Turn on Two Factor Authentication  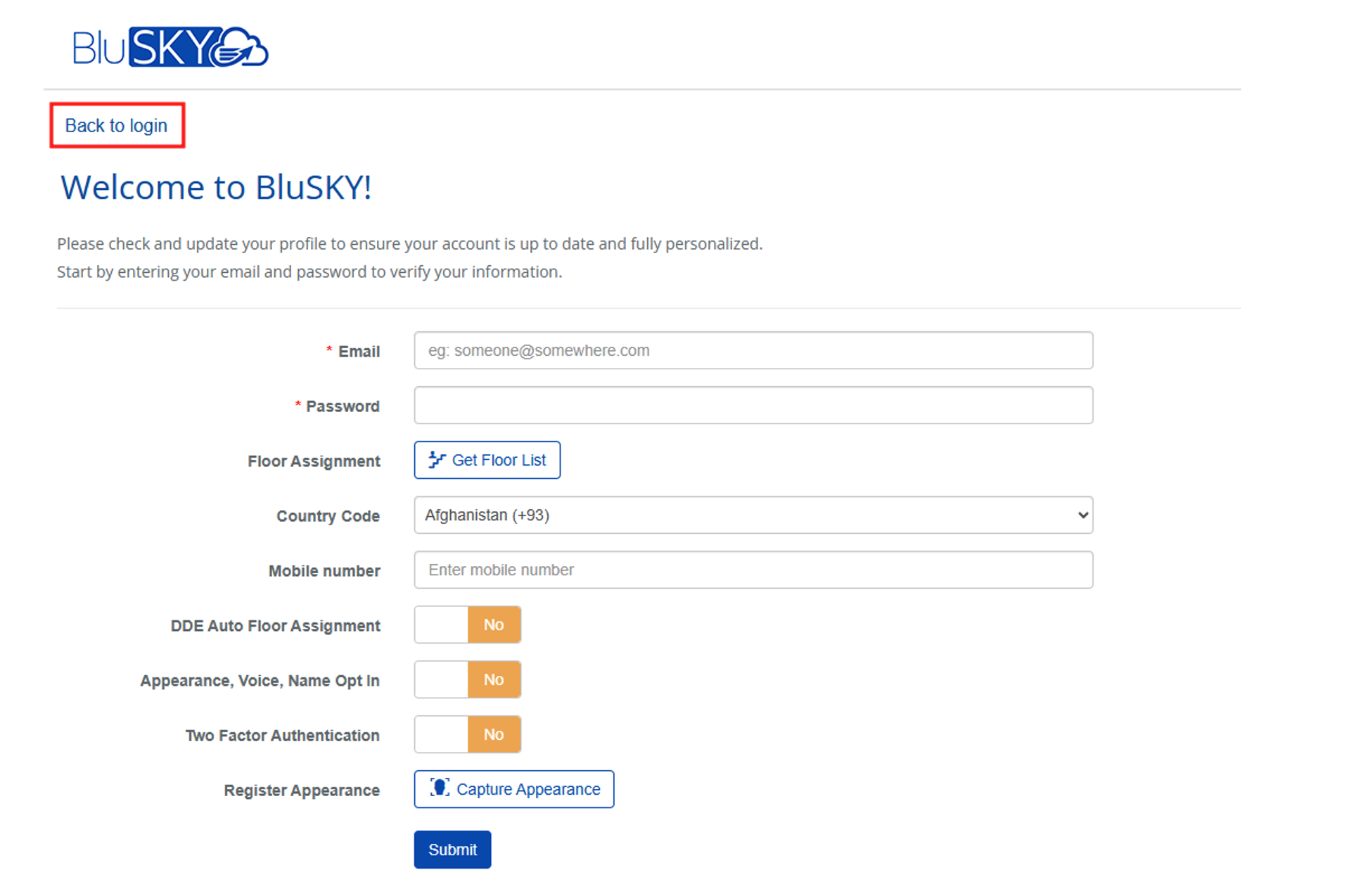[468, 735]
